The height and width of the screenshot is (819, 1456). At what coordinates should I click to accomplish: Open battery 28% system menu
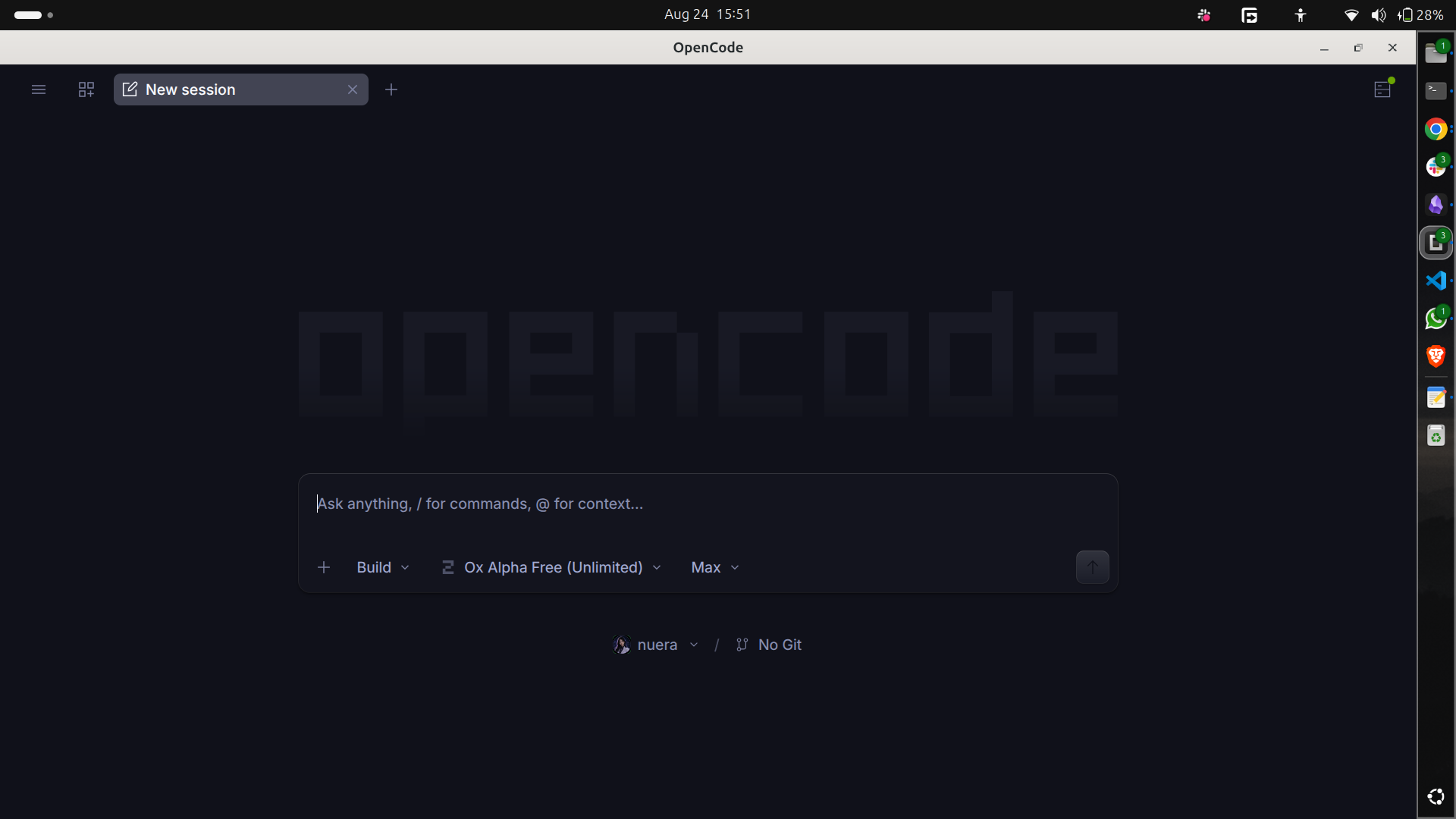pos(1421,15)
